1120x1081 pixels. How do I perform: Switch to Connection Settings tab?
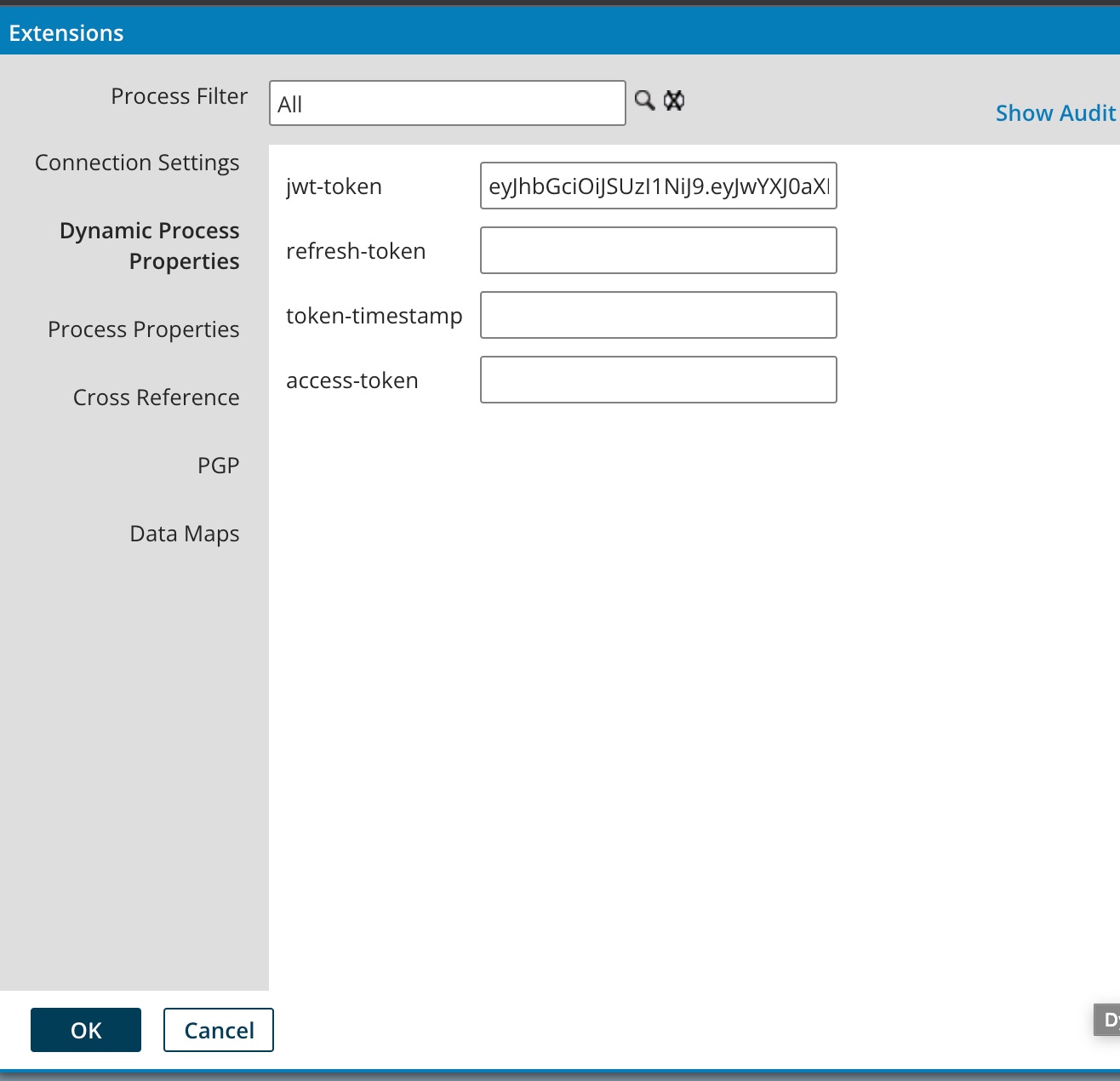[x=137, y=163]
